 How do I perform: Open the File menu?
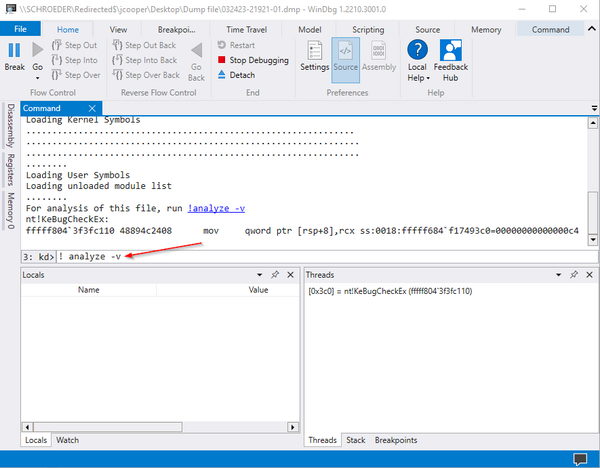tap(20, 29)
